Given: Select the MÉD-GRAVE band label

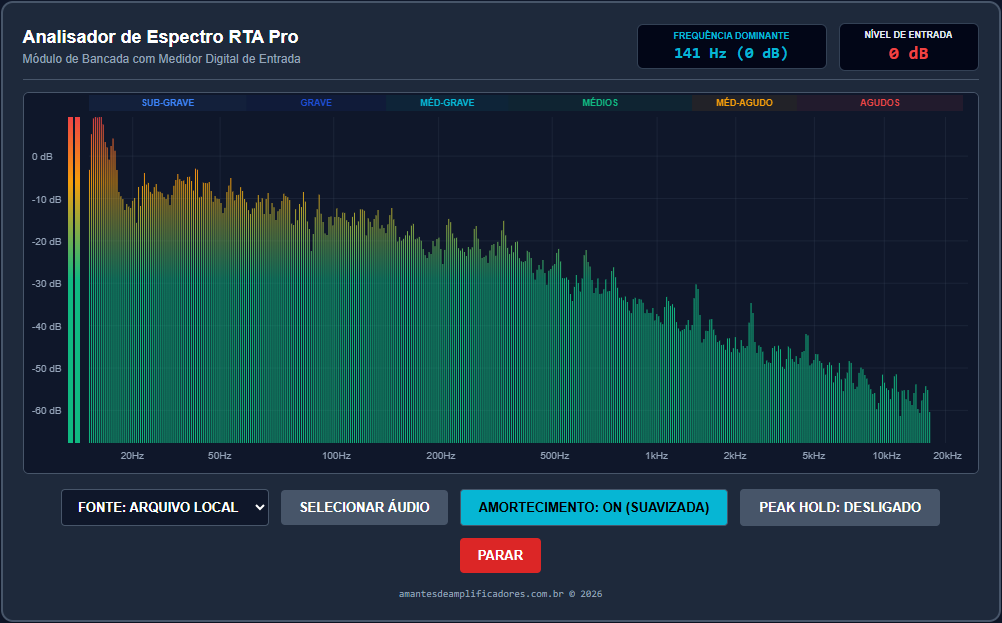Looking at the screenshot, I should pos(447,103).
